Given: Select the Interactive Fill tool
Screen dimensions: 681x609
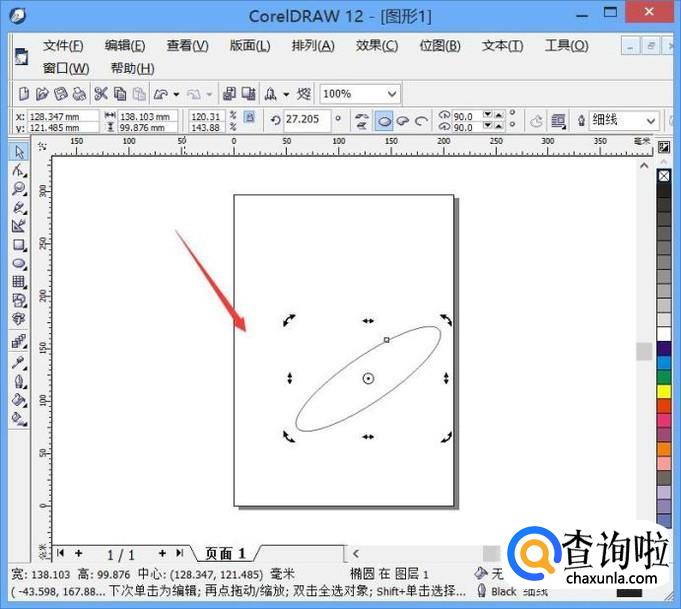Looking at the screenshot, I should [x=19, y=419].
